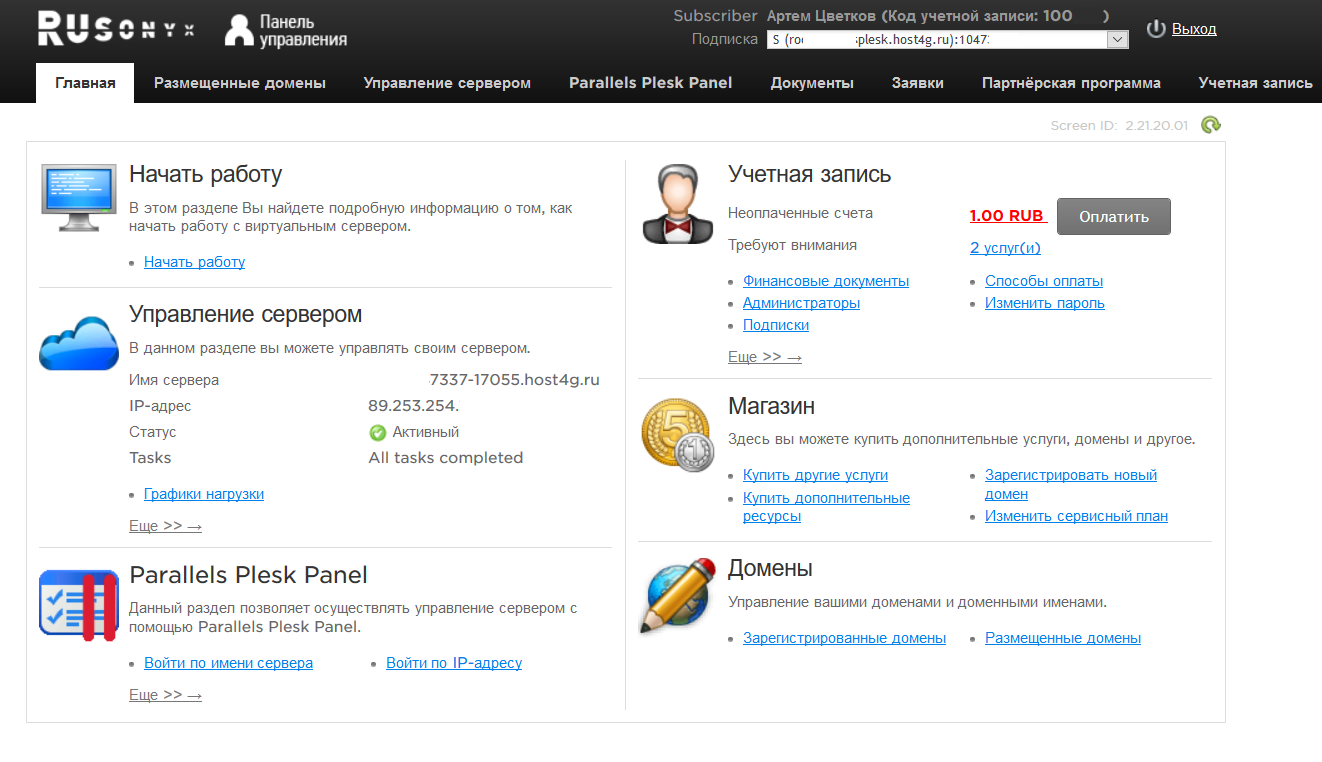Image resolution: width=1322 pixels, height=762 pixels.
Task: Open the Parallels Plesk Panel tab
Action: [x=651, y=83]
